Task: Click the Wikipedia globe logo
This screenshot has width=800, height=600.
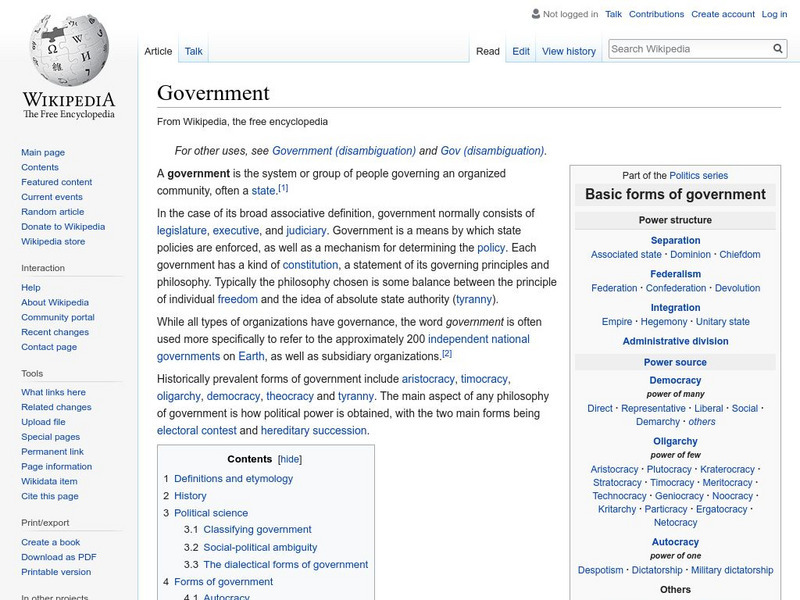Action: coord(69,49)
